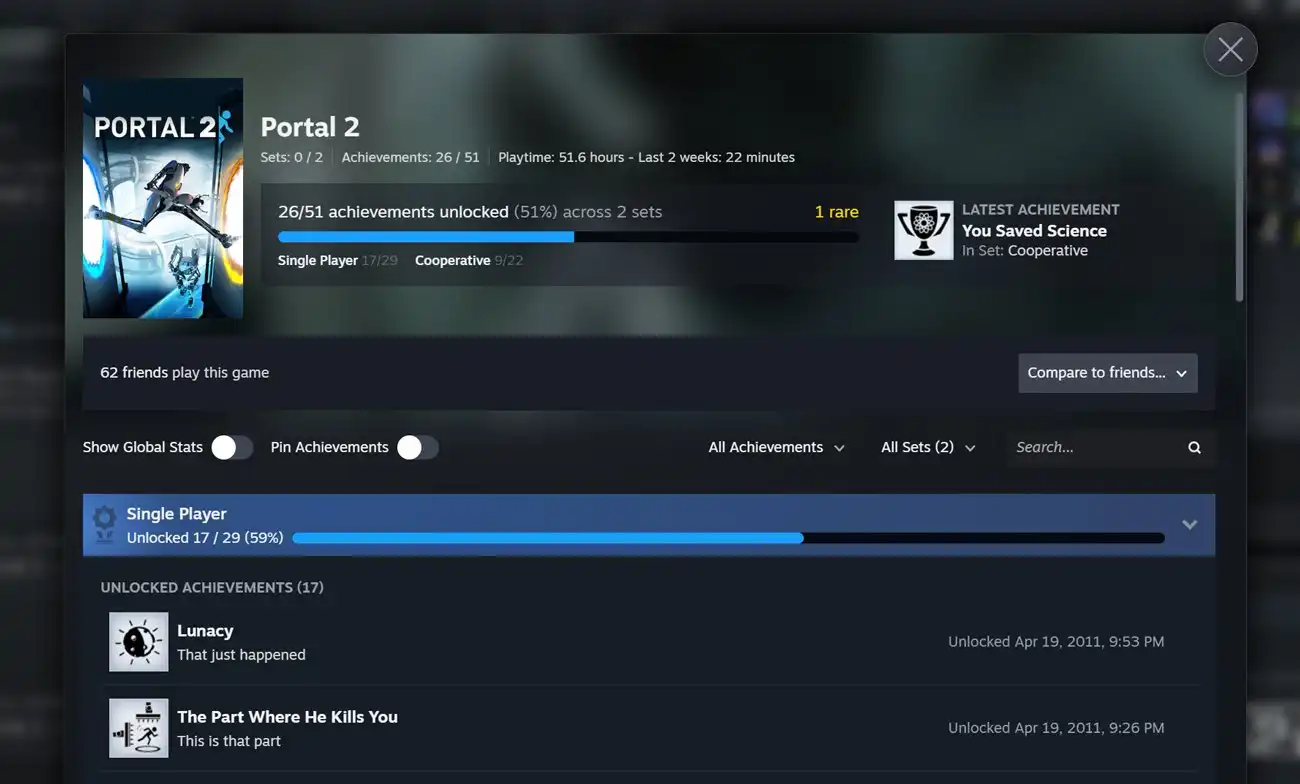Click the Lunacy achievement icon

point(139,642)
